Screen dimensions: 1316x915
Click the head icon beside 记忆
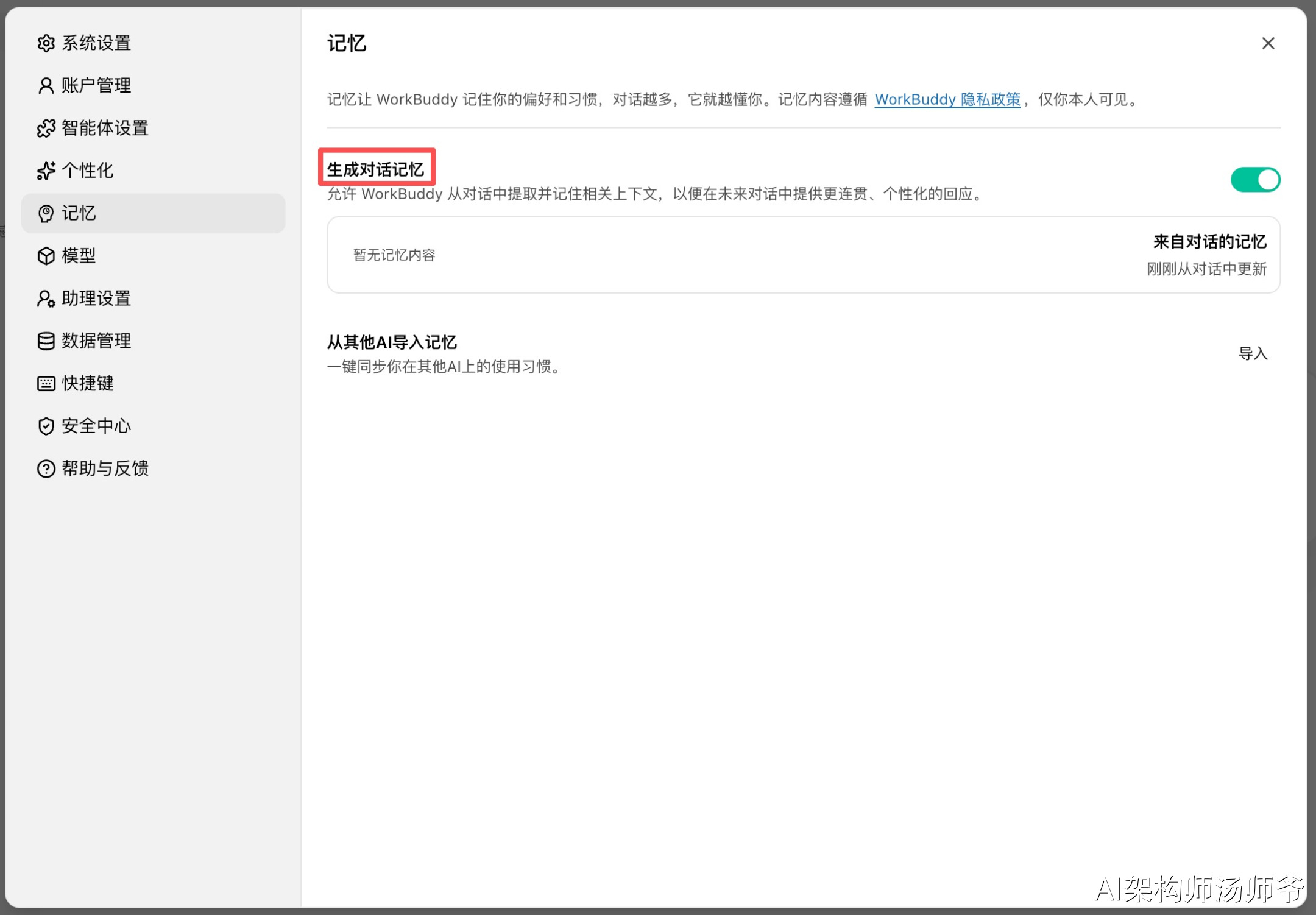coord(46,214)
